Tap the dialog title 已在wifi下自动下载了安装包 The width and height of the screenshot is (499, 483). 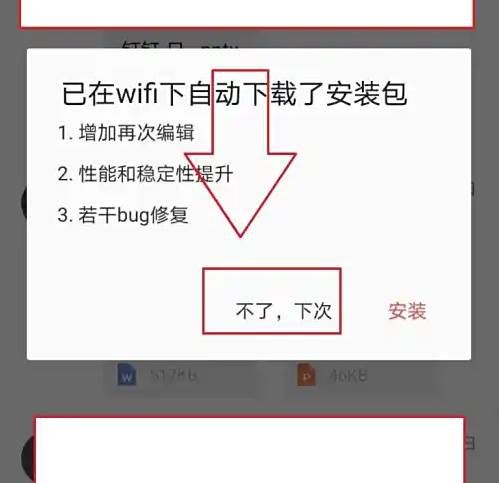click(x=234, y=94)
